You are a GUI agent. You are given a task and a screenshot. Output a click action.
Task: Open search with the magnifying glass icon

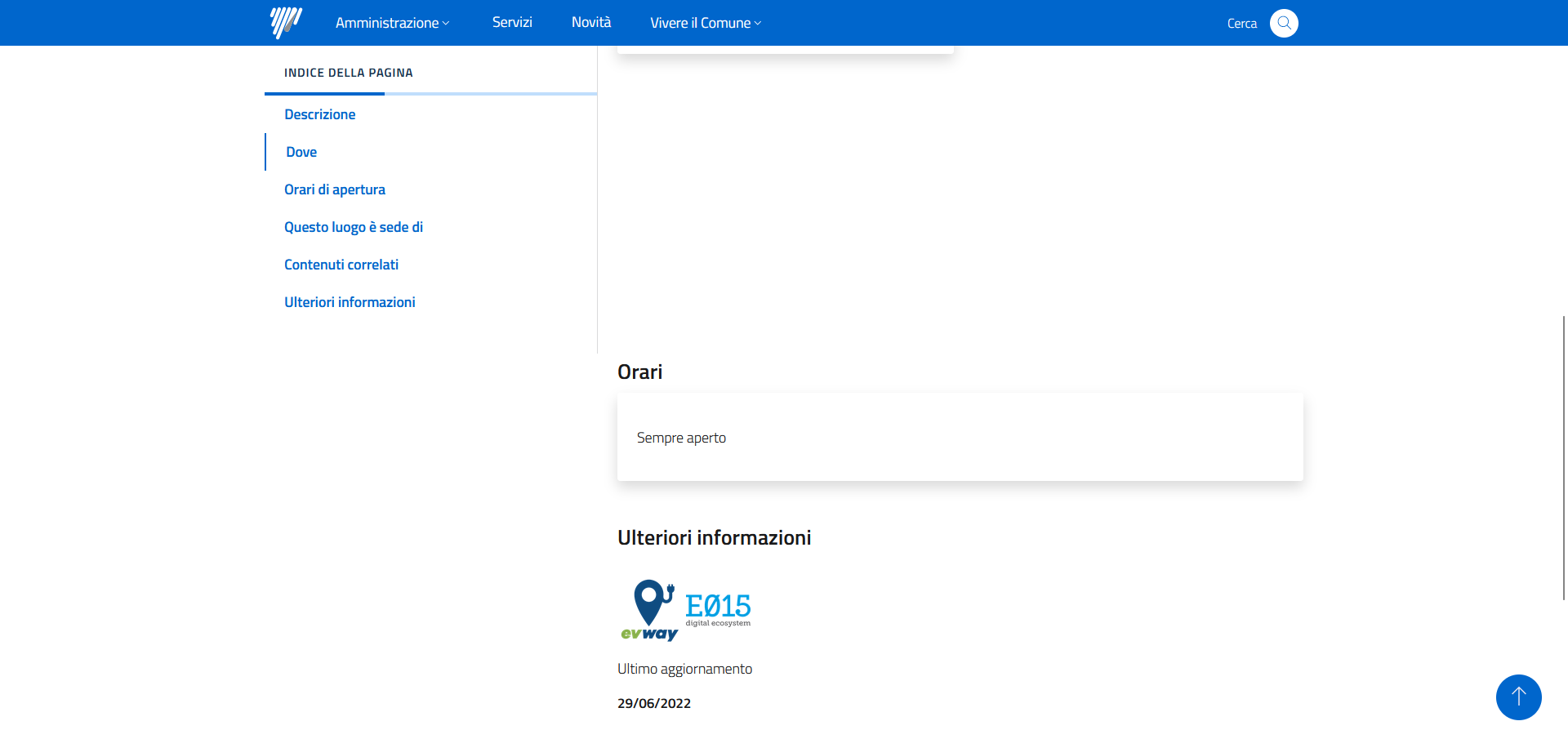(x=1284, y=23)
